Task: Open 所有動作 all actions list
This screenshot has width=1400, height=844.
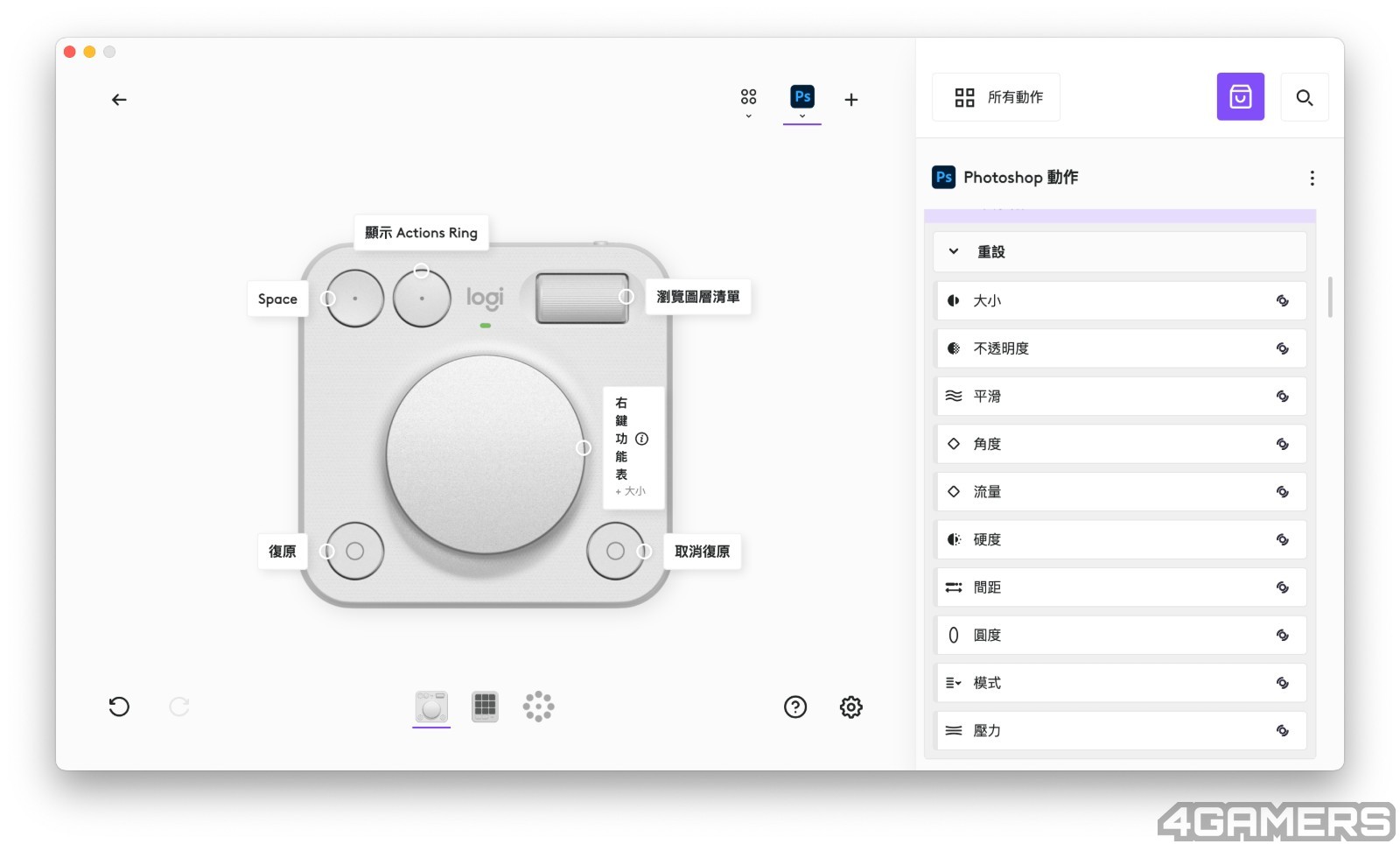Action: point(997,97)
